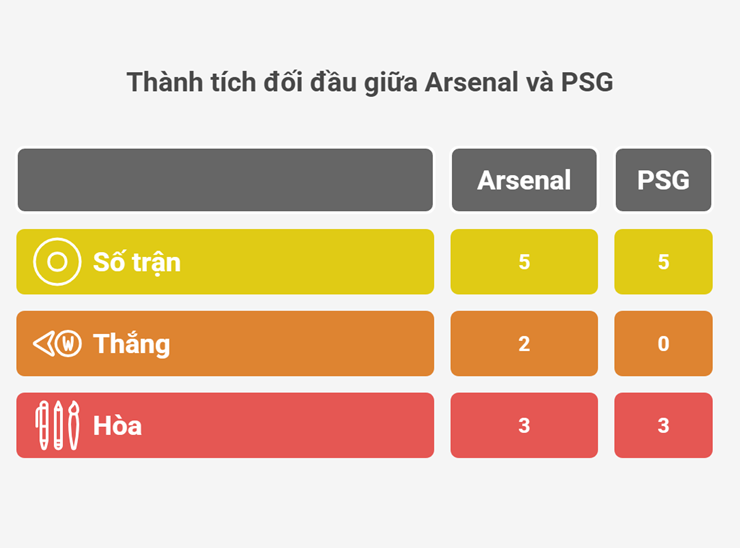Click the Số trận row label text

click(x=137, y=262)
